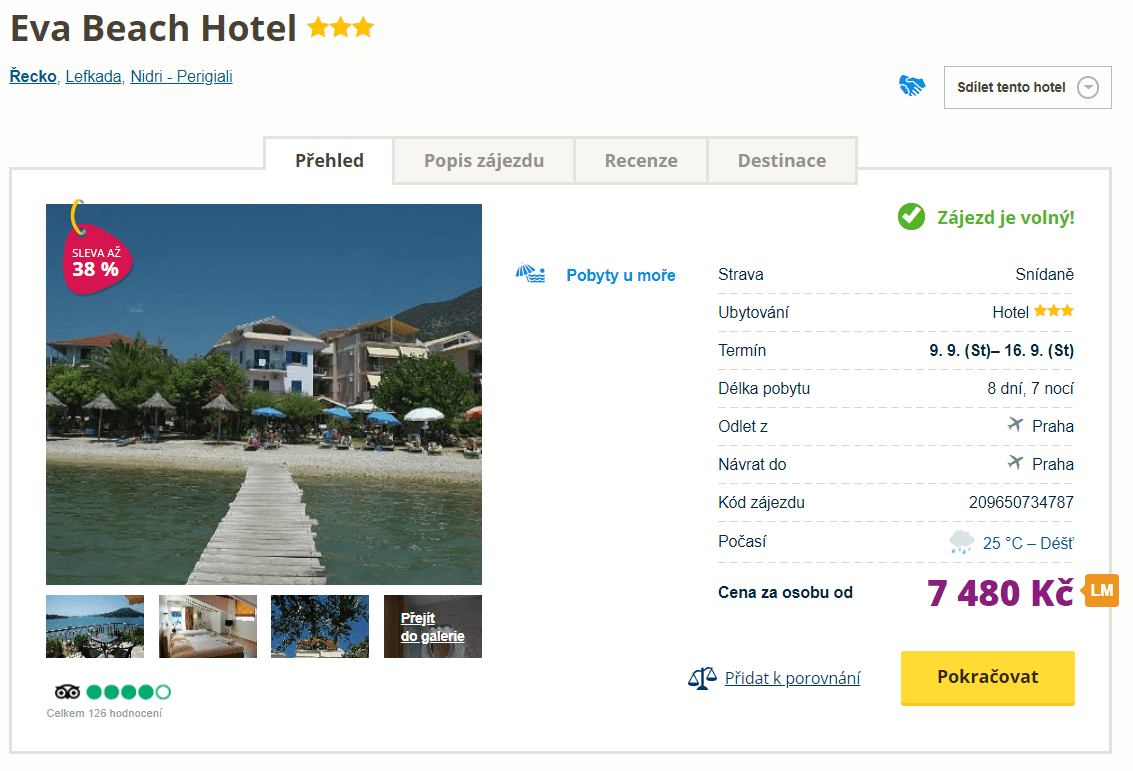Click the scales compare icon
The image size is (1133, 771).
click(702, 679)
